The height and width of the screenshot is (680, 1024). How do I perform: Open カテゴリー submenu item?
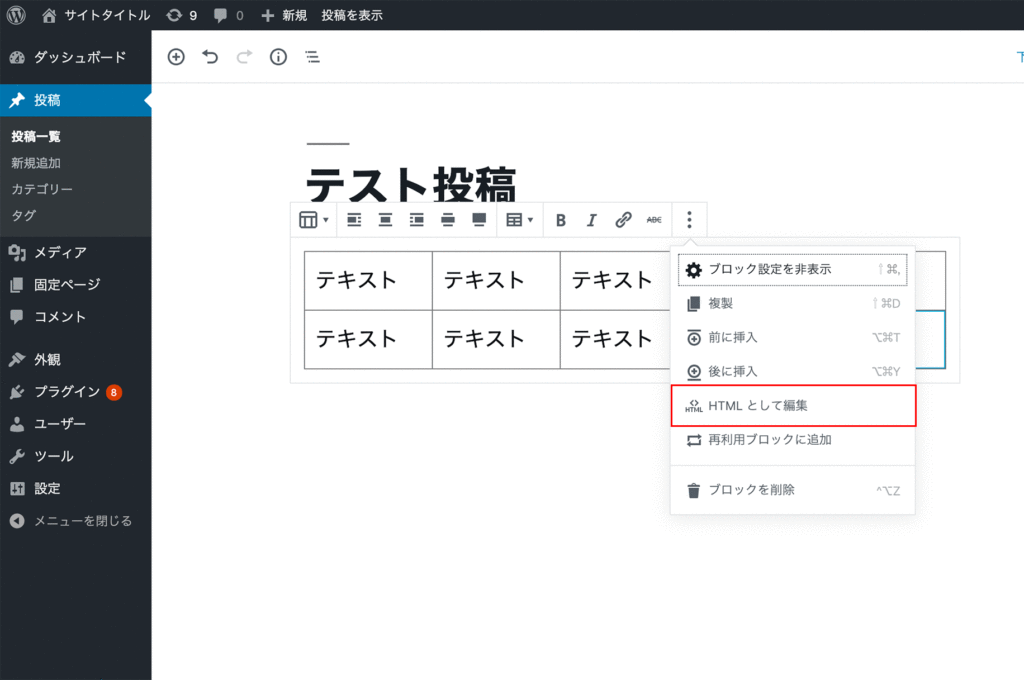coord(42,189)
